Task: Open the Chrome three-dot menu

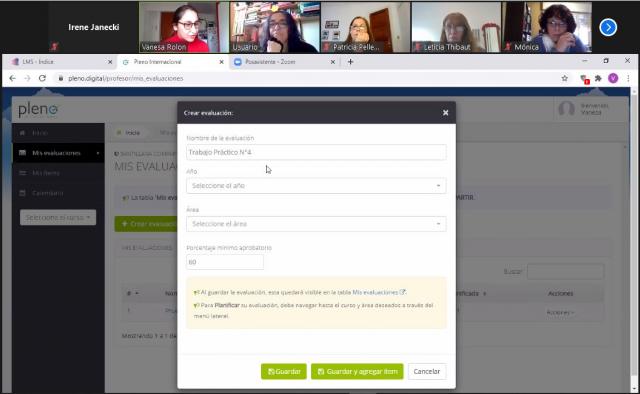Action: (628, 78)
